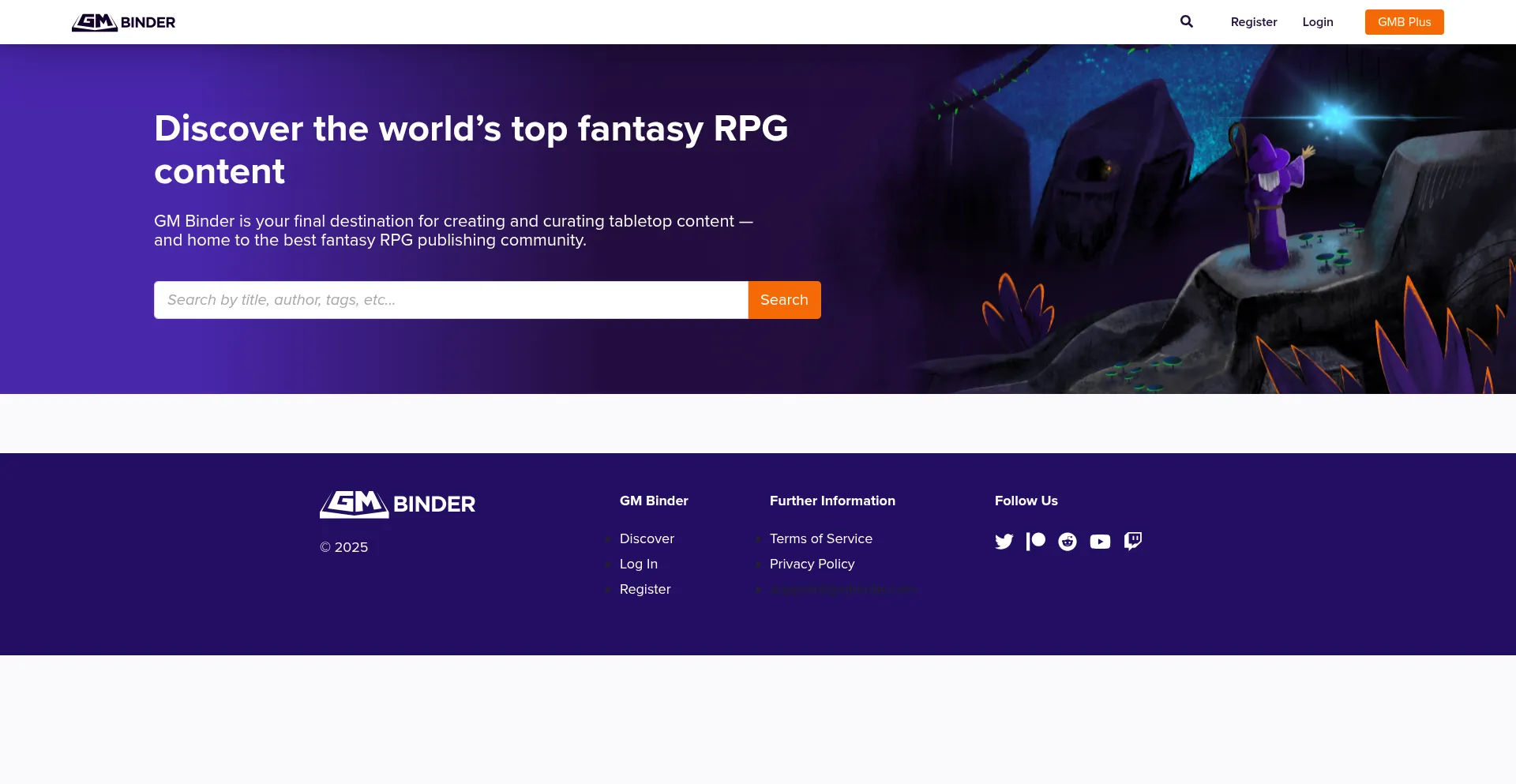Viewport: 1516px width, 784px height.
Task: Visit the Patreon page icon
Action: 1035,542
